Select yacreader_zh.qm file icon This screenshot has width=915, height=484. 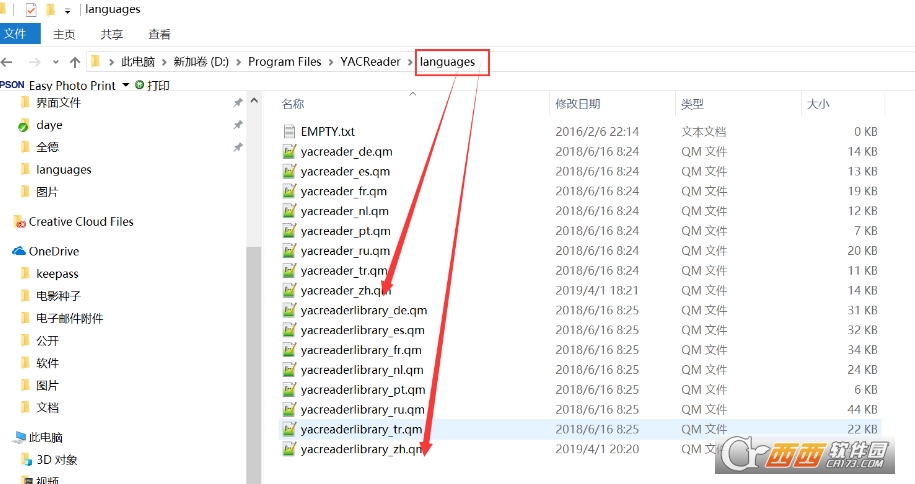289,290
